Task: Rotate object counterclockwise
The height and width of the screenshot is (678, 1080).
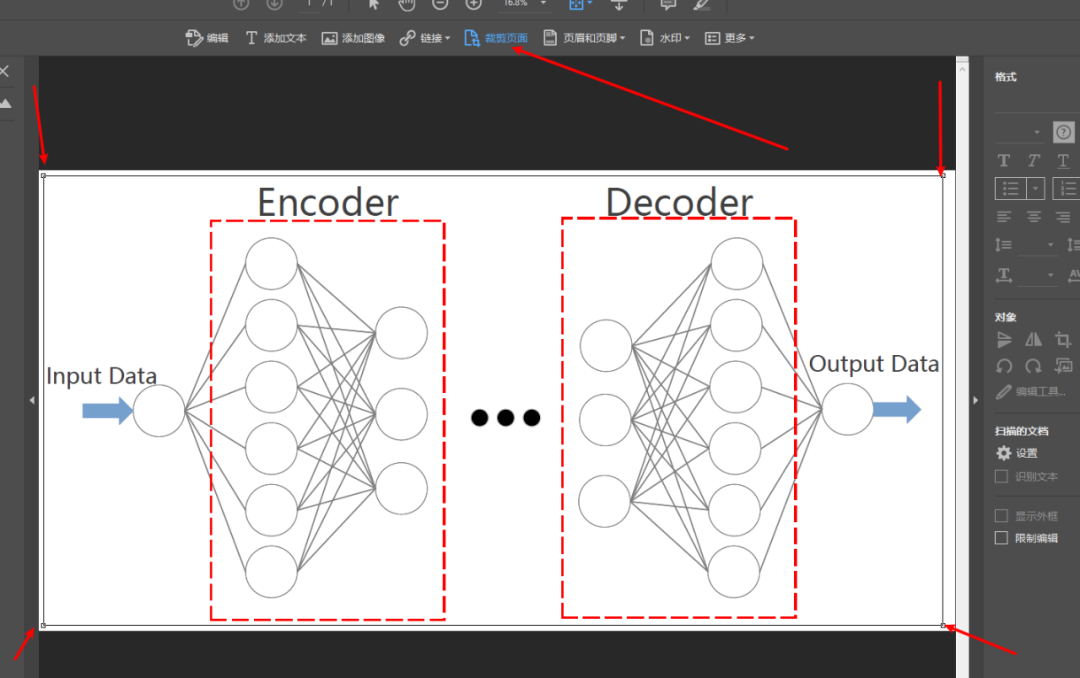Action: [1004, 366]
